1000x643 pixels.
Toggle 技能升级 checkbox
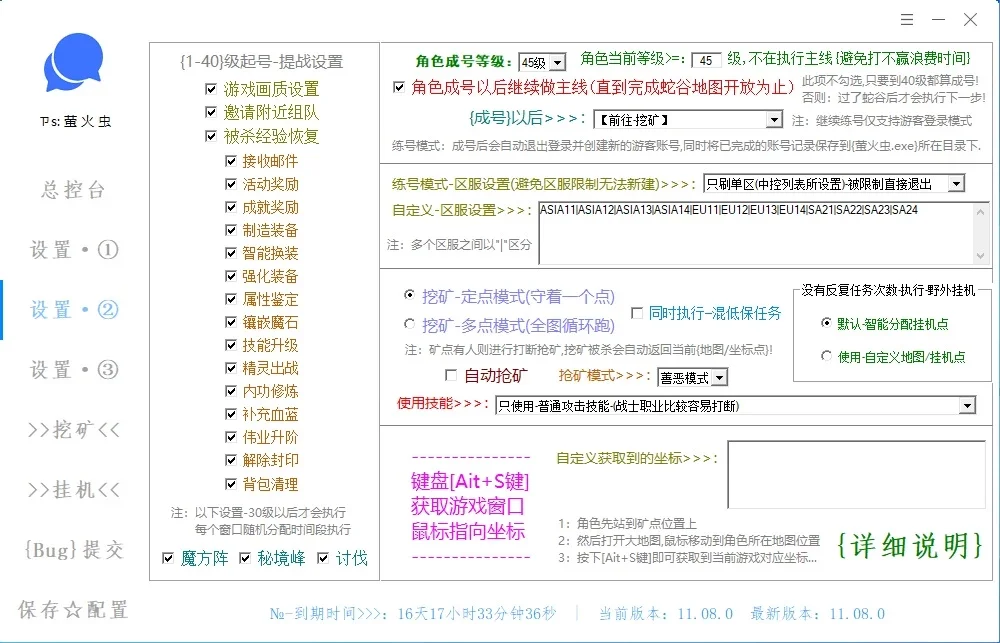tap(231, 344)
